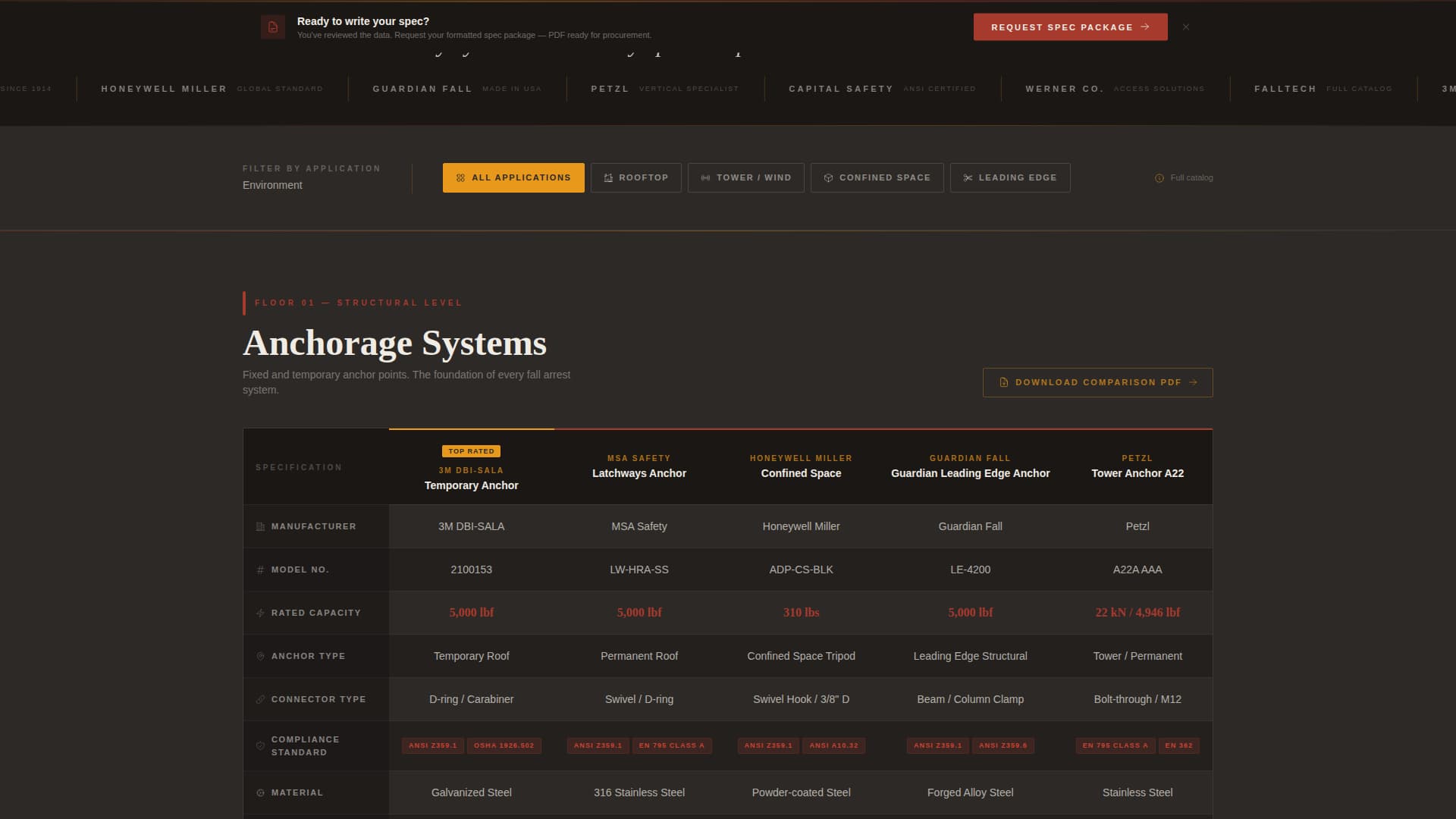The height and width of the screenshot is (819, 1456).
Task: Click the Request Spec Package button
Action: tap(1070, 27)
